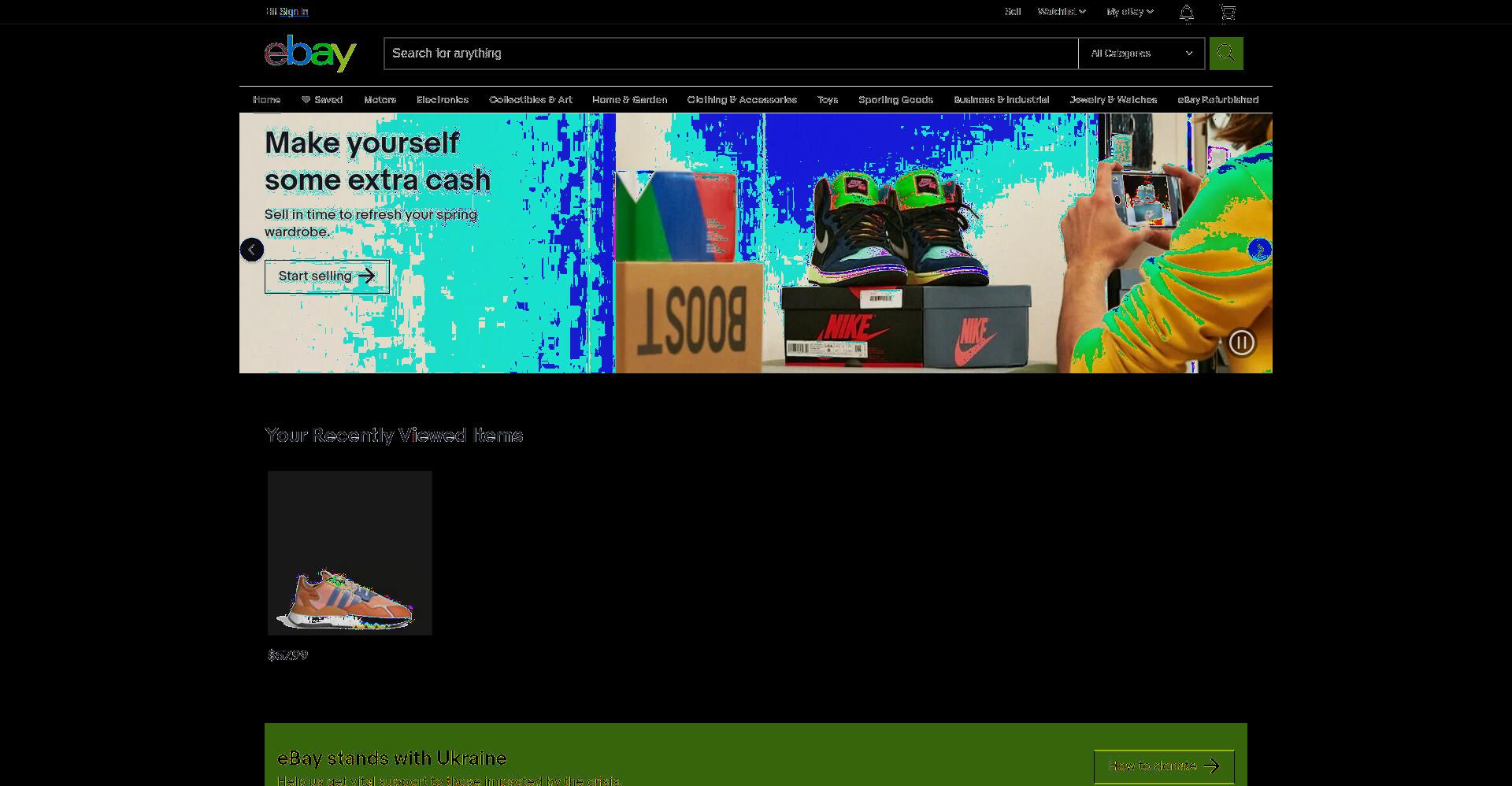Open the Motors category
The image size is (1512, 786).
tap(380, 100)
